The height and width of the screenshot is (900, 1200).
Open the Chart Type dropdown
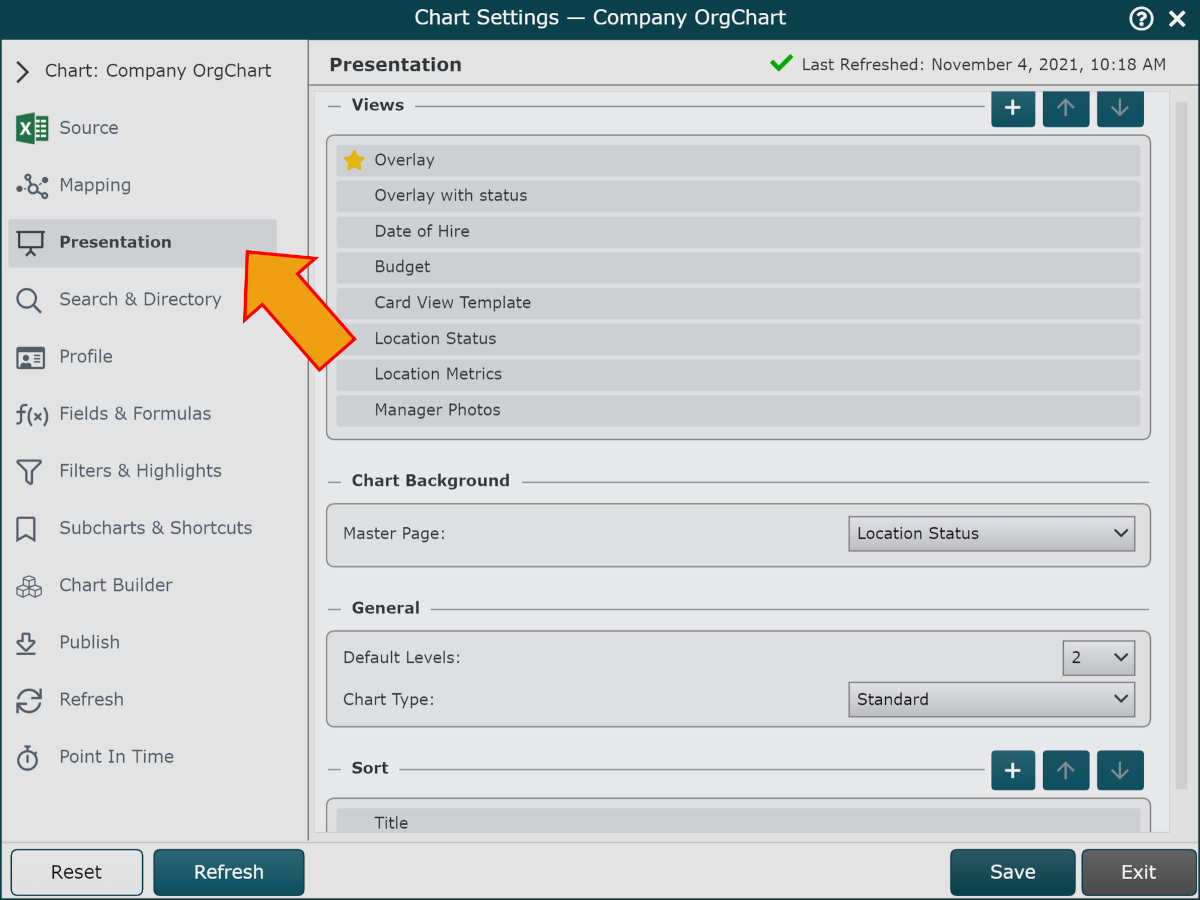991,700
